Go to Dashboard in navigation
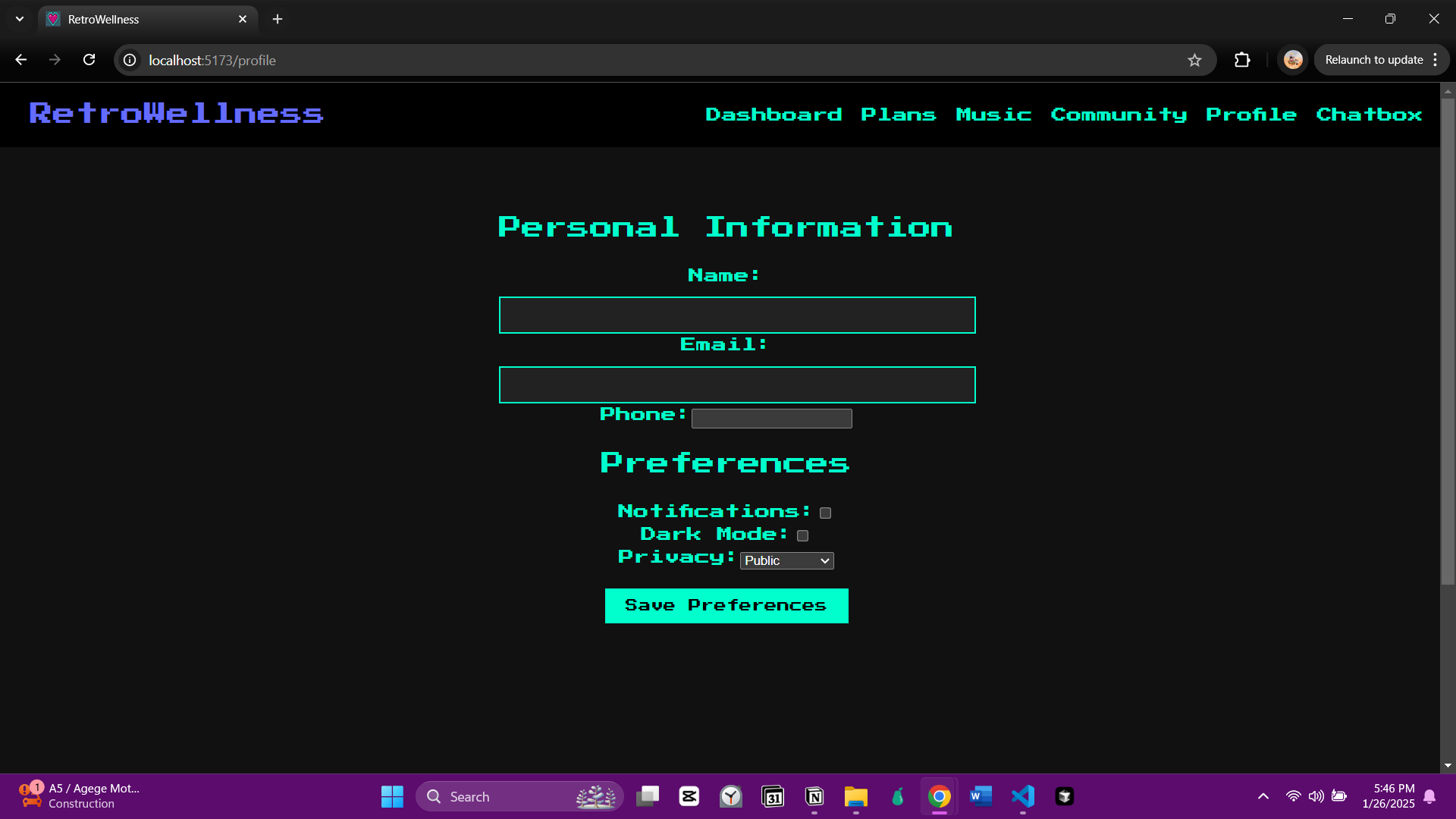The width and height of the screenshot is (1456, 819). [x=773, y=115]
